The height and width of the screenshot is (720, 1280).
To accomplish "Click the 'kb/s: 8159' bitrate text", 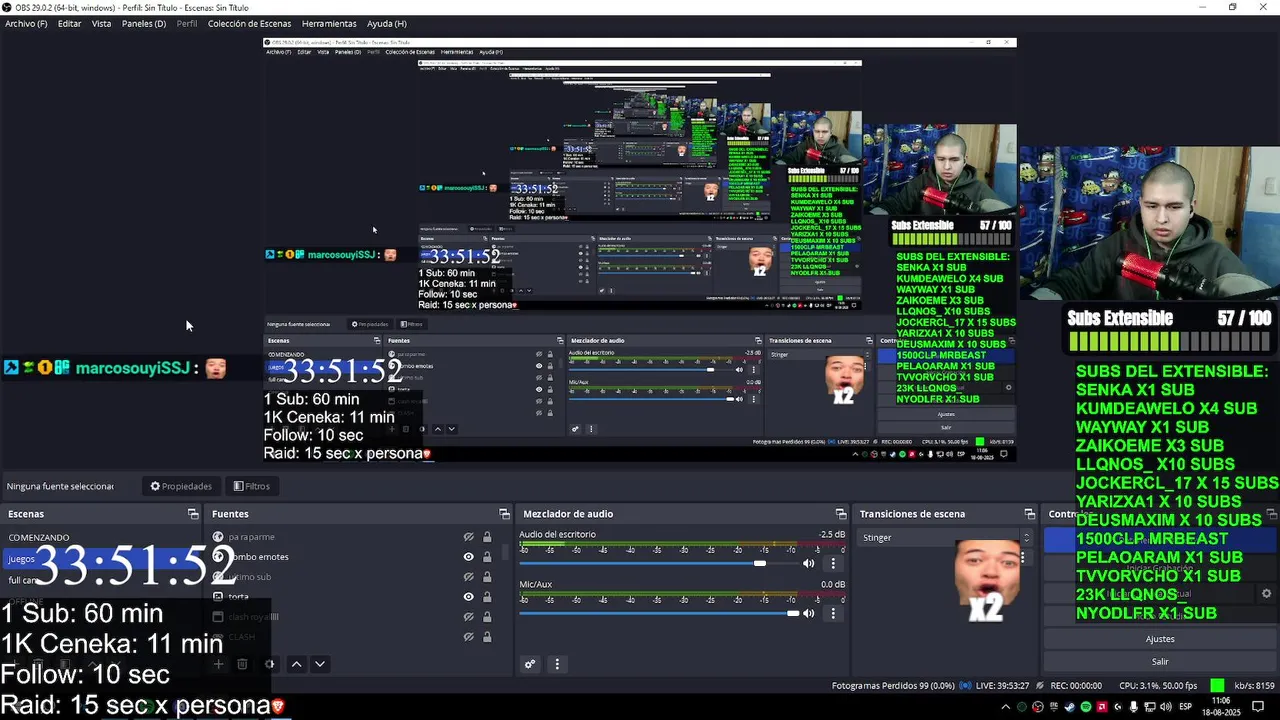I will 1254,686.
